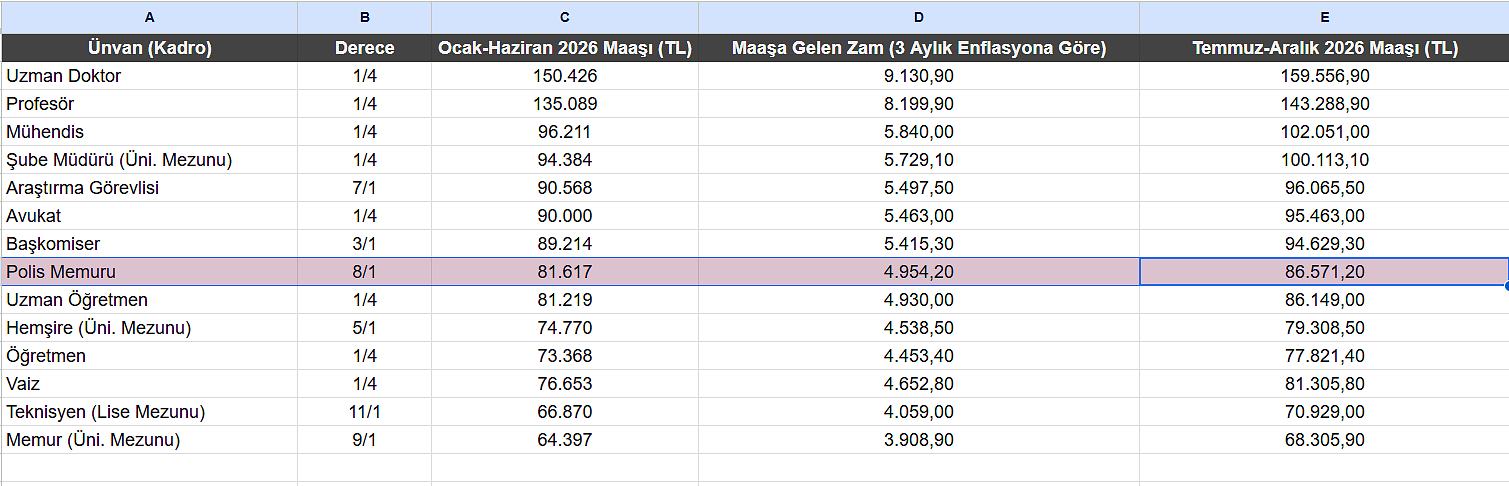
Task: Click Hemşire's raise amount 4.538,50
Action: [918, 328]
